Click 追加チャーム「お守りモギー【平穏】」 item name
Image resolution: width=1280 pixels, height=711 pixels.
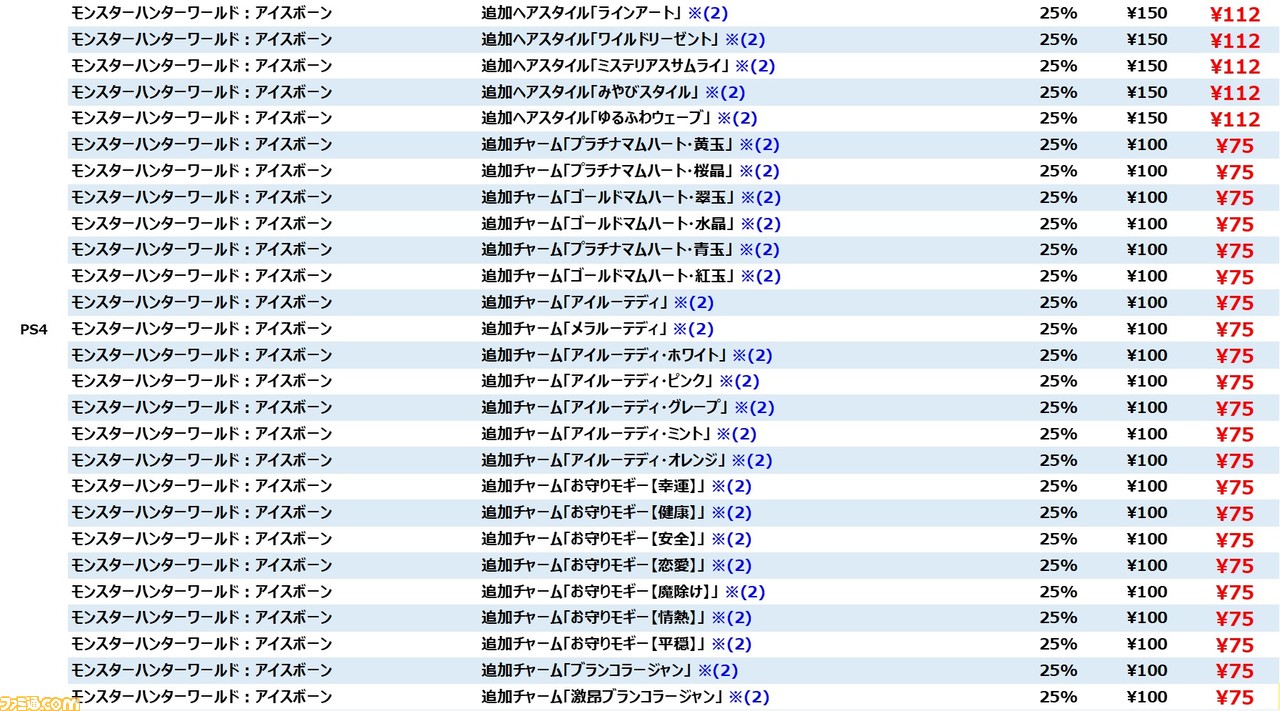(x=595, y=644)
